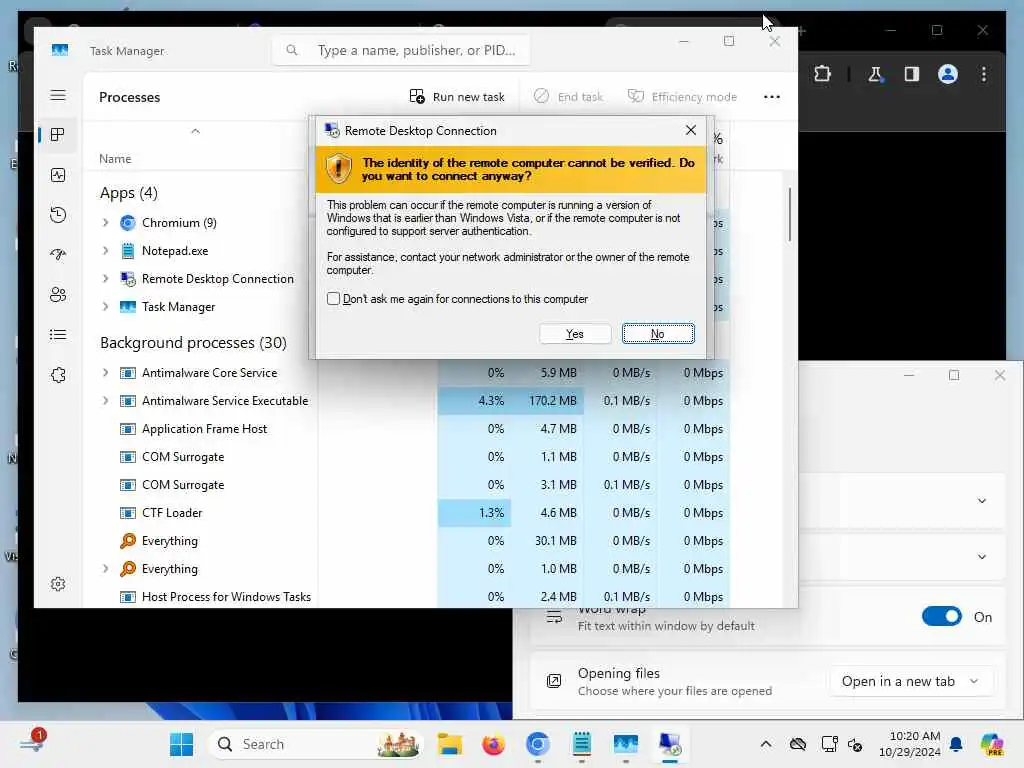Open Windows Start button on taskbar
Screen dimensions: 1024x768
[182, 744]
